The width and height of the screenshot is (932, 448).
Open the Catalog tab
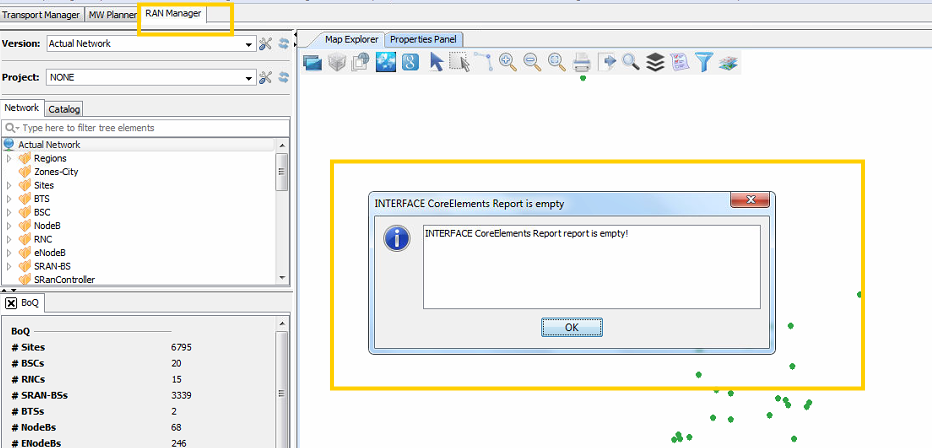64,108
